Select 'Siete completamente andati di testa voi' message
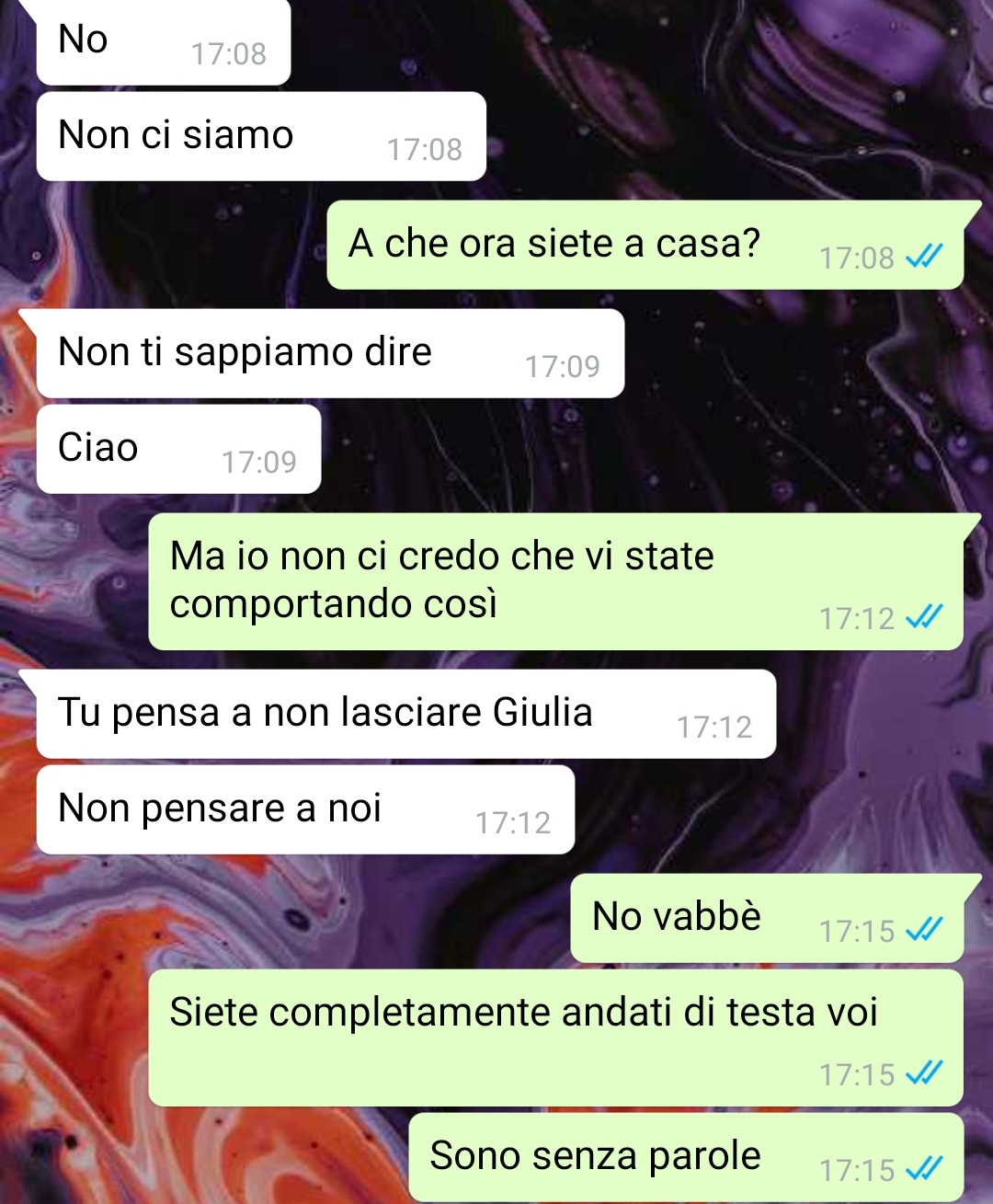993x1204 pixels. pyautogui.click(x=556, y=1038)
